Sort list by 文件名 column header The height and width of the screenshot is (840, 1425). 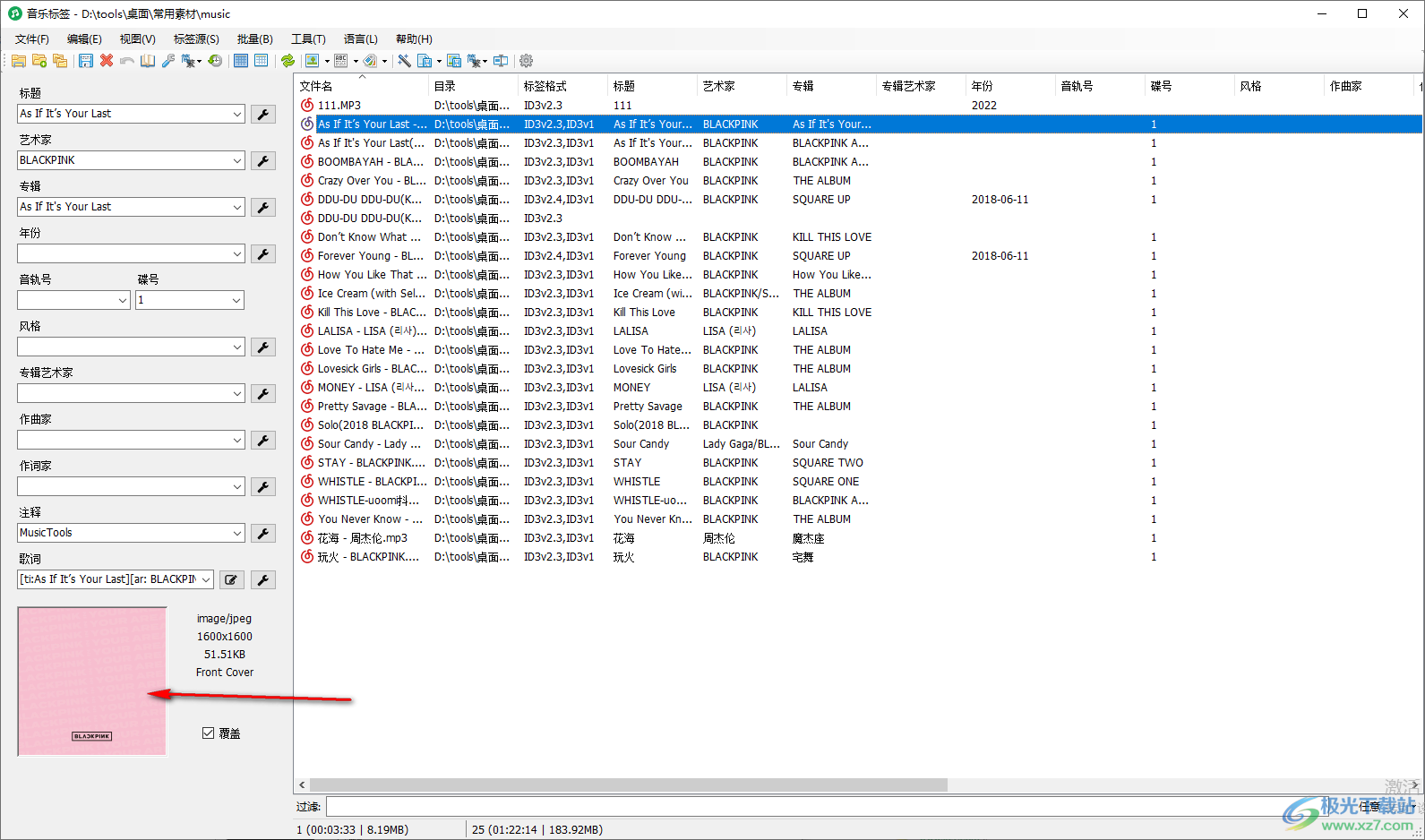point(362,86)
